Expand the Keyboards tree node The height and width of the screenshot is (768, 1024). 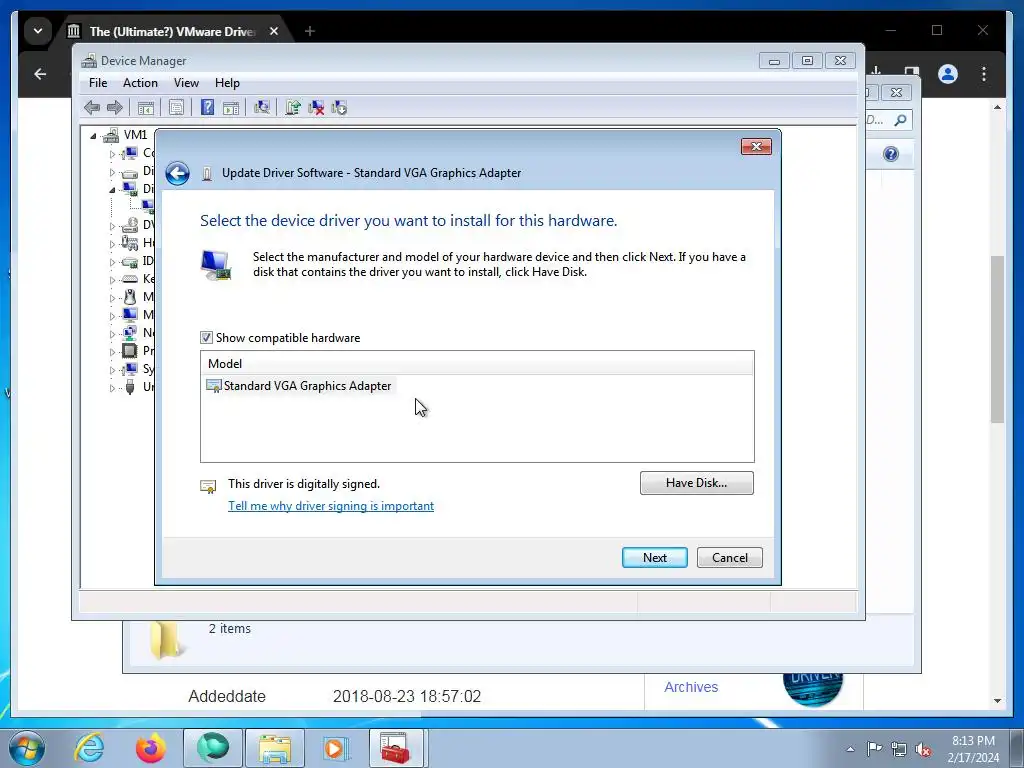point(112,280)
